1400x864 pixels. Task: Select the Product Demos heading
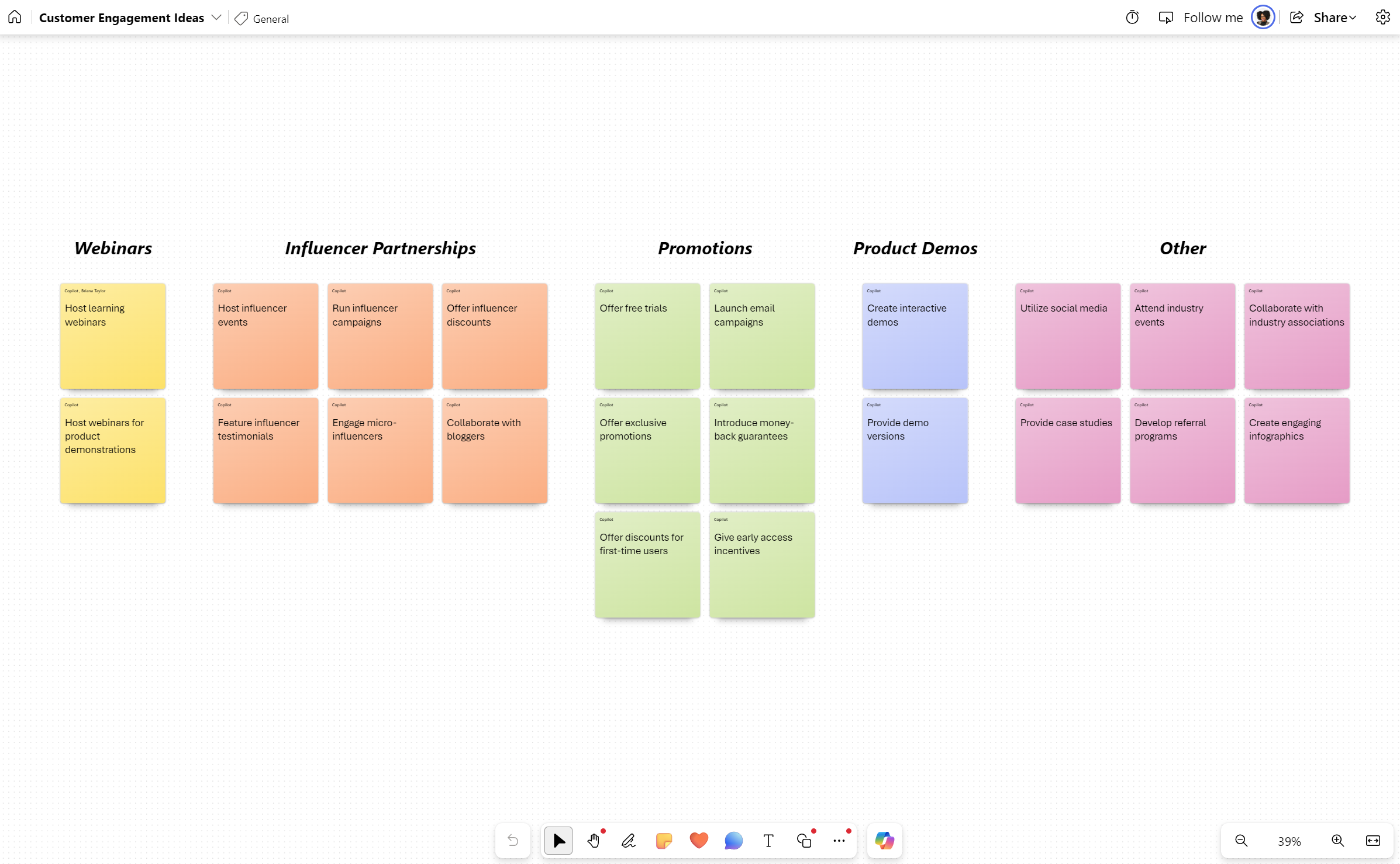pos(915,248)
